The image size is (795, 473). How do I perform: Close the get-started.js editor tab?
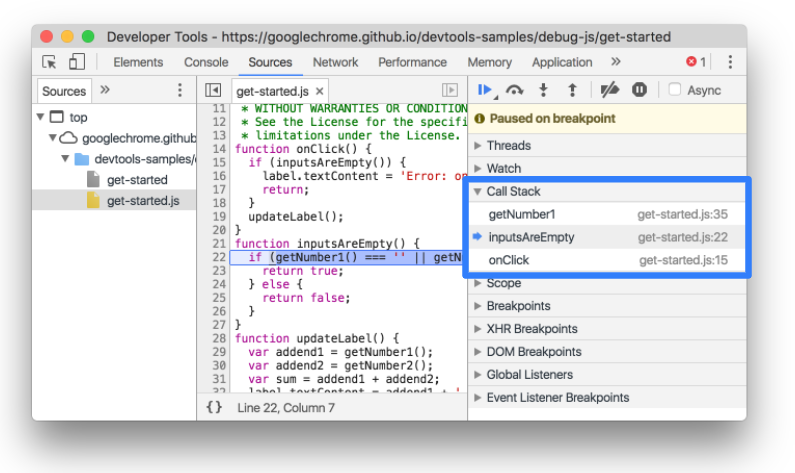[319, 91]
